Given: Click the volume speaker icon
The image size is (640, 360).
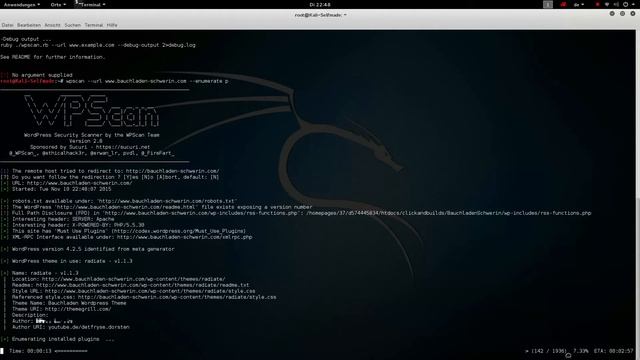Looking at the screenshot, I should (x=616, y=4).
